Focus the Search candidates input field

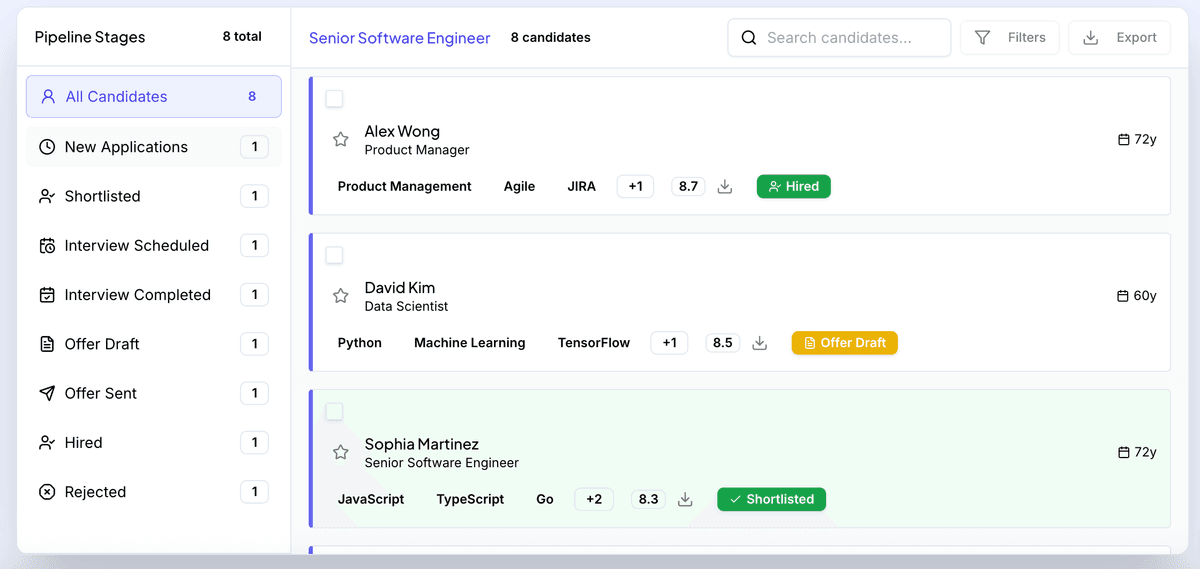tap(850, 38)
